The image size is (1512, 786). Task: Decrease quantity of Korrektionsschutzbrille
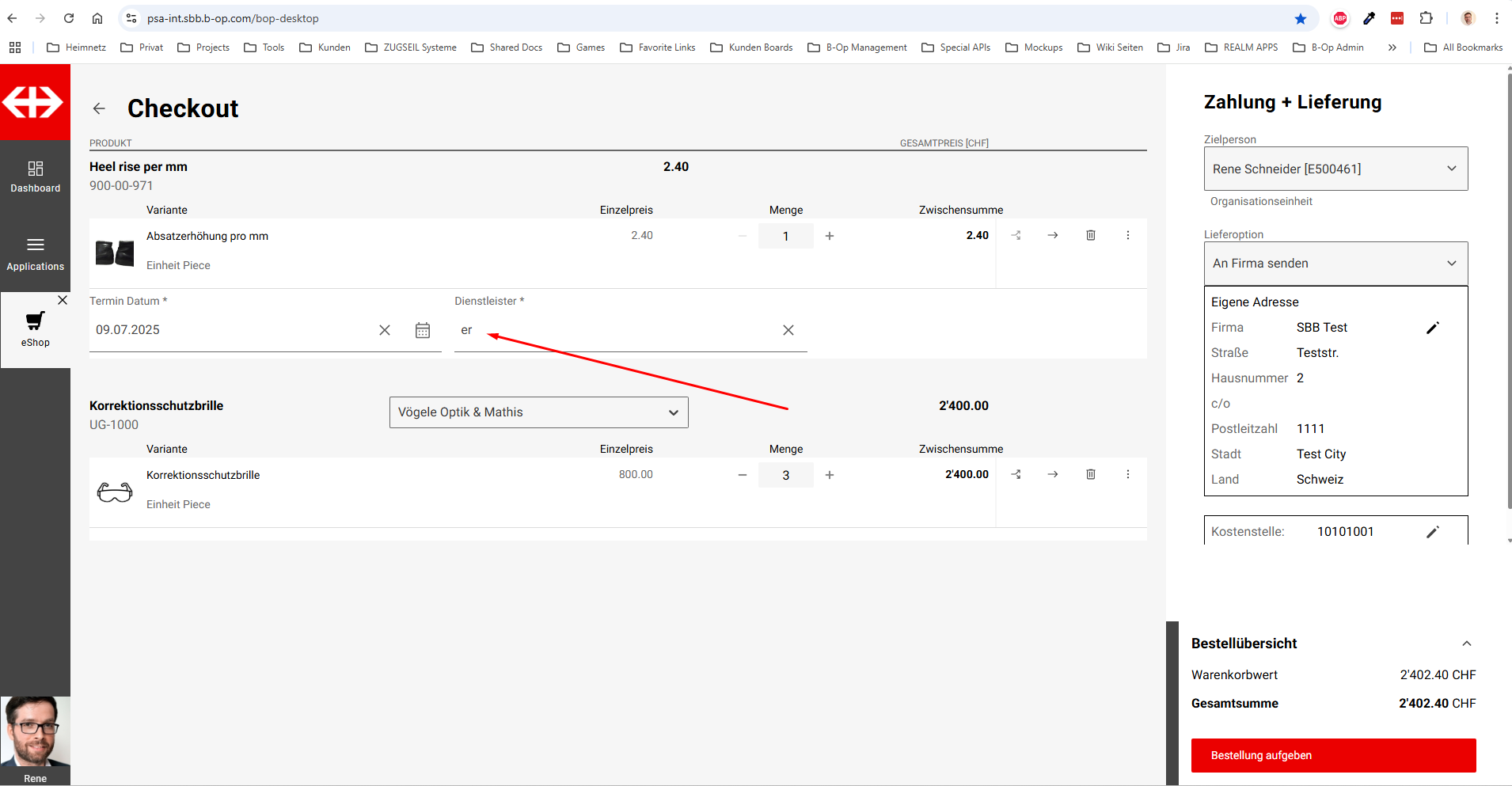click(742, 475)
